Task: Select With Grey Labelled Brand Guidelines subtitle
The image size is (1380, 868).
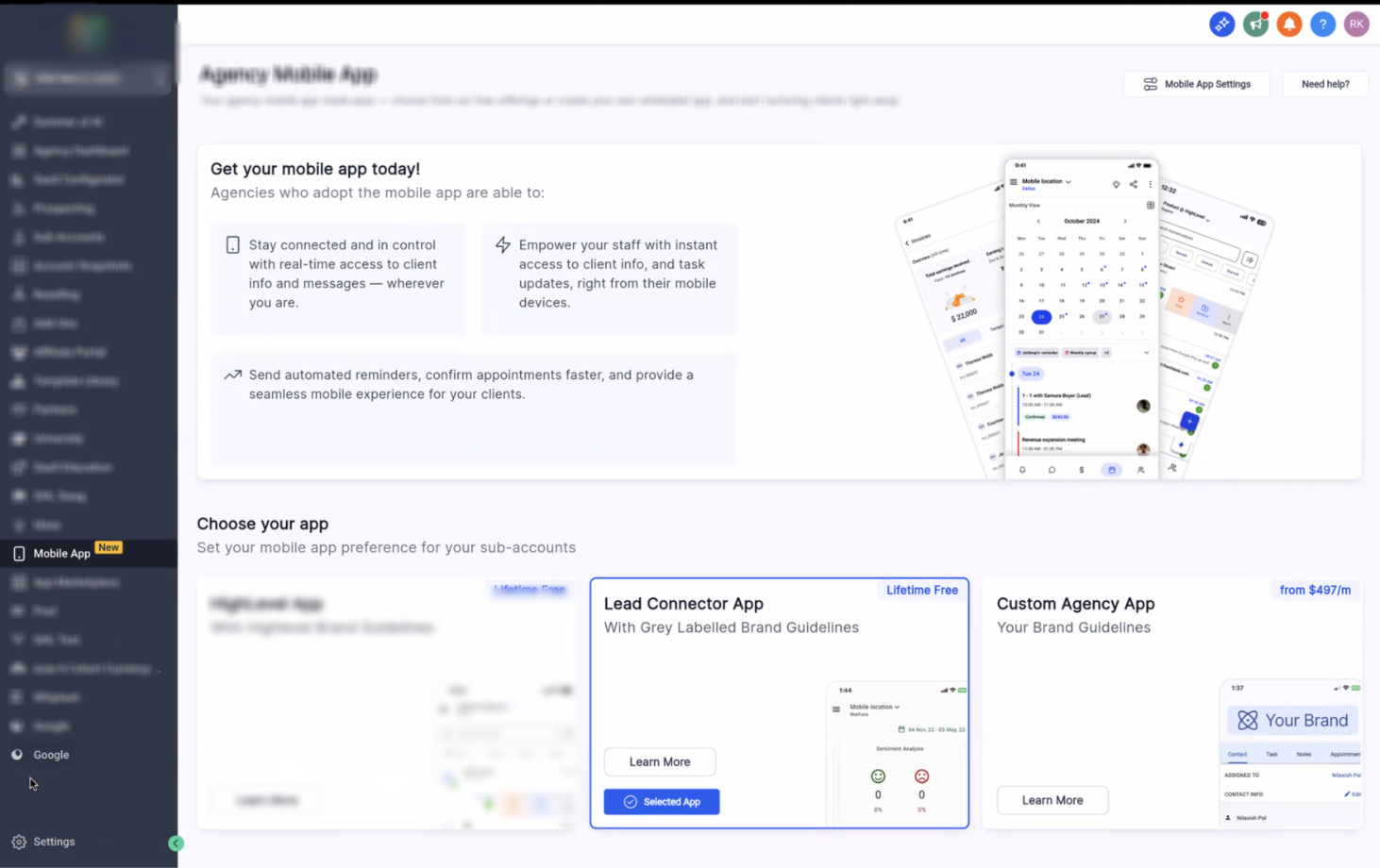Action: 732,627
